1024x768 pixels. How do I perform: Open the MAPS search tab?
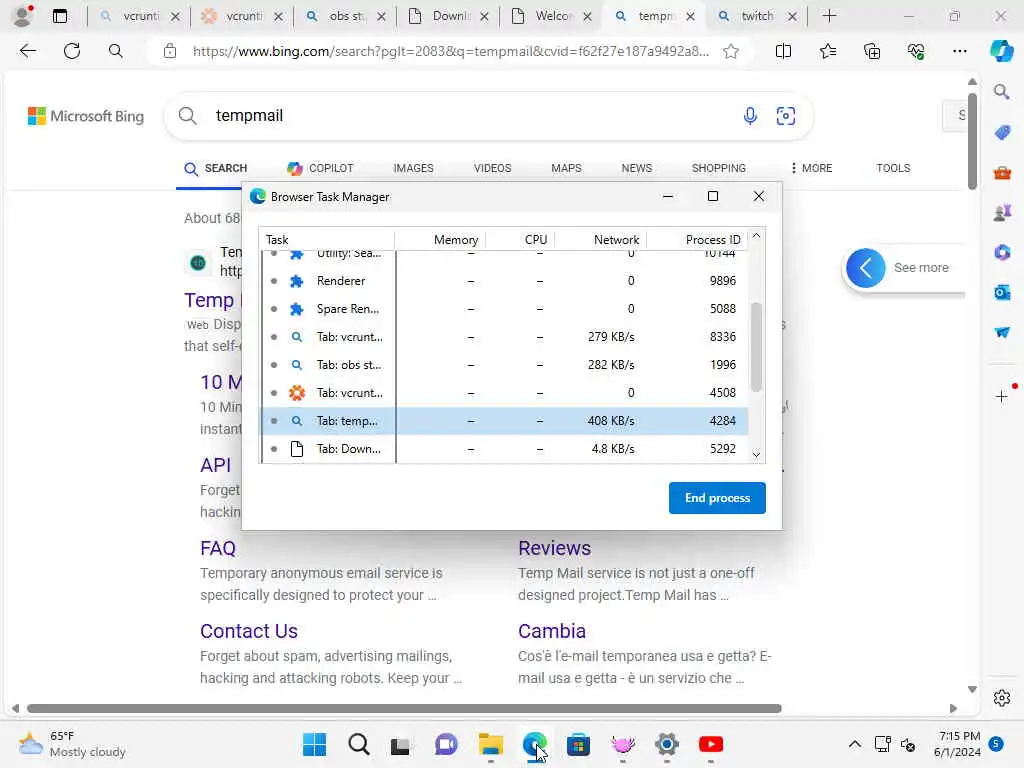pos(566,168)
